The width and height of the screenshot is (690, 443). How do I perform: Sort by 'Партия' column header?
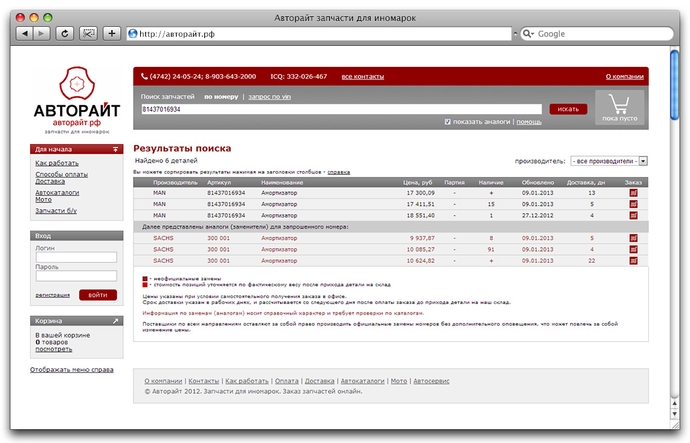click(x=455, y=182)
